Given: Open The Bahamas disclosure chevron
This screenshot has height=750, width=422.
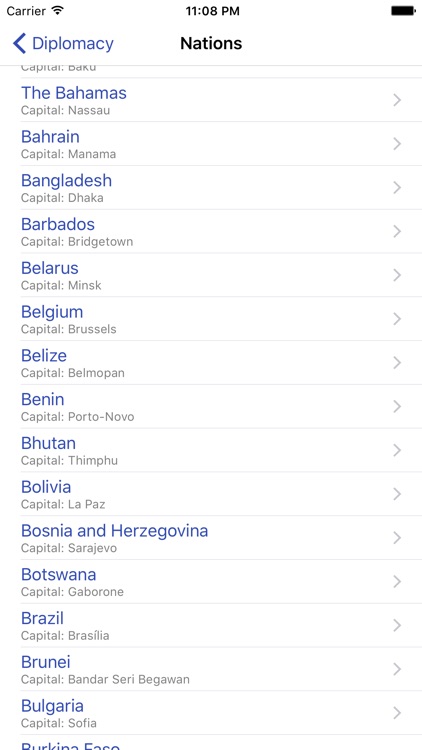Looking at the screenshot, I should [x=397, y=100].
